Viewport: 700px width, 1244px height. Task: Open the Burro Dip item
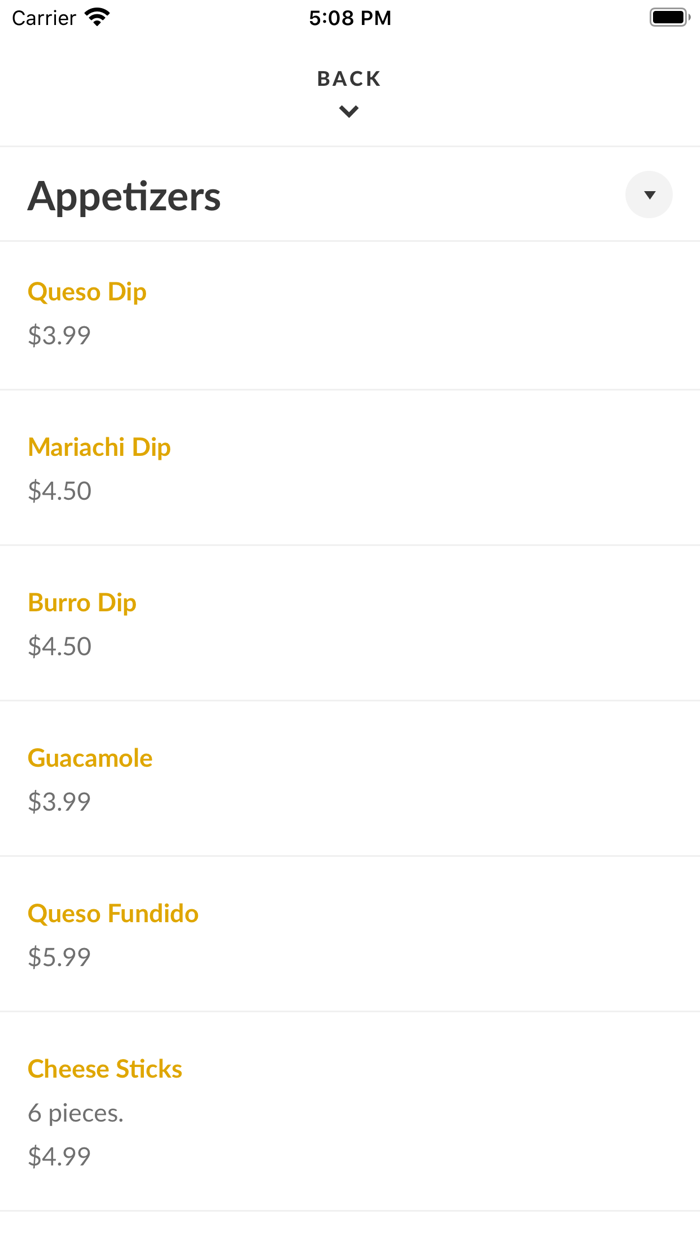(x=82, y=602)
